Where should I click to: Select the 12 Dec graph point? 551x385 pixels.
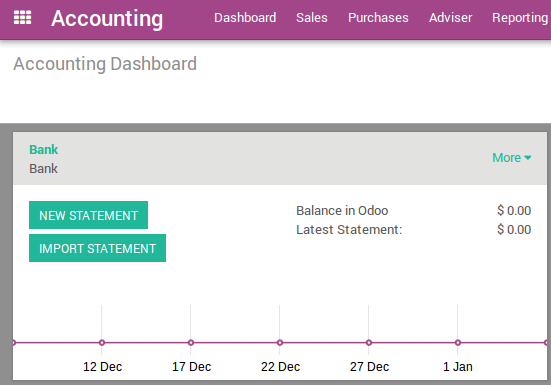coord(102,342)
